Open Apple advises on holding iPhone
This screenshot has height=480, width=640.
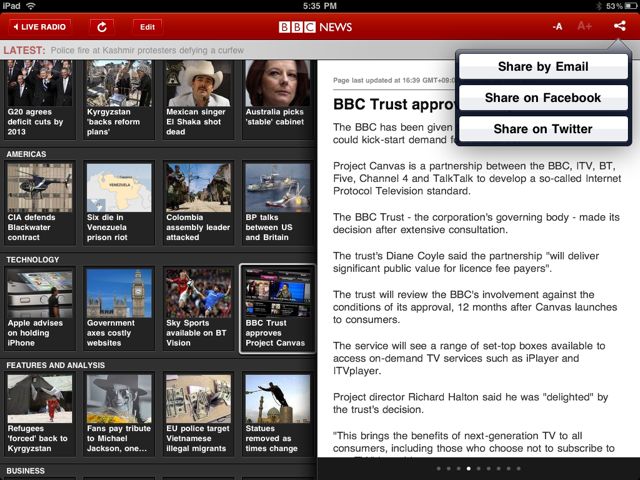coord(40,309)
